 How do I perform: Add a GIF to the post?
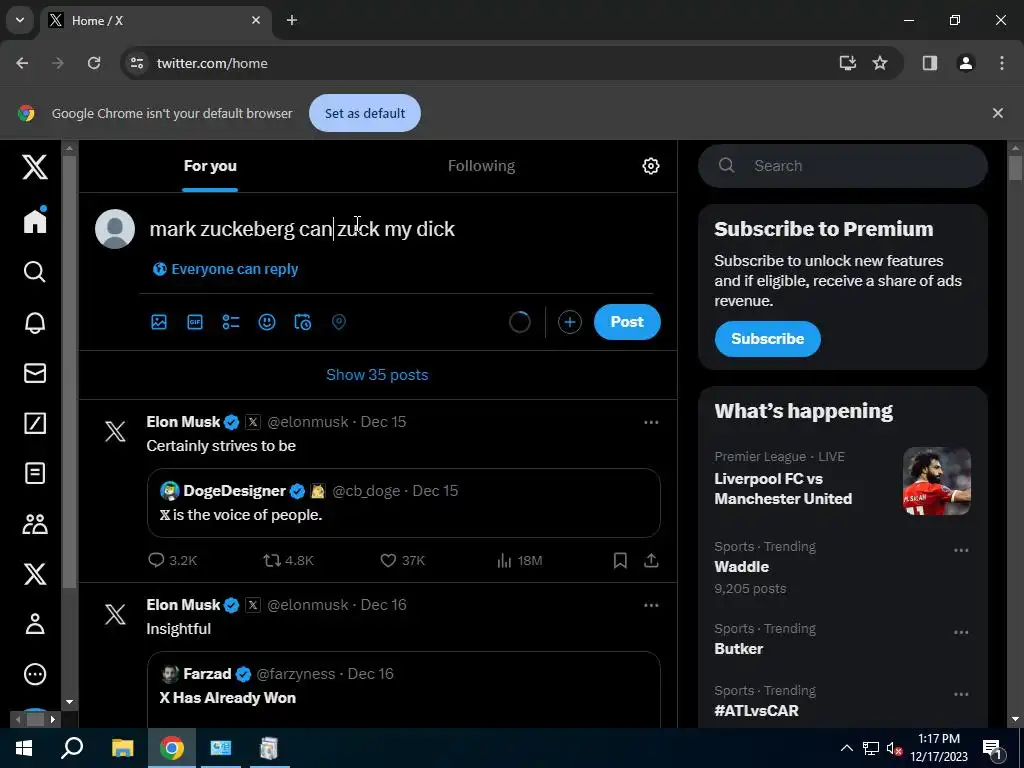[x=195, y=322]
